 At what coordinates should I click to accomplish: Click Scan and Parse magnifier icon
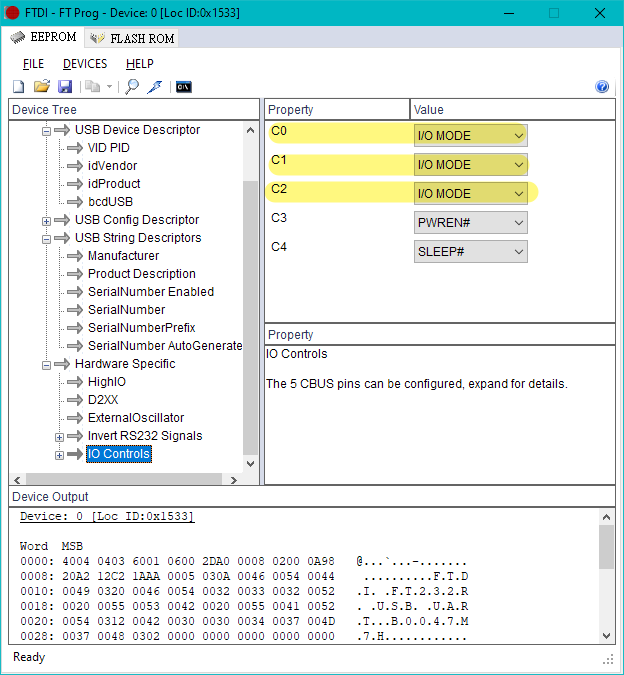(131, 87)
